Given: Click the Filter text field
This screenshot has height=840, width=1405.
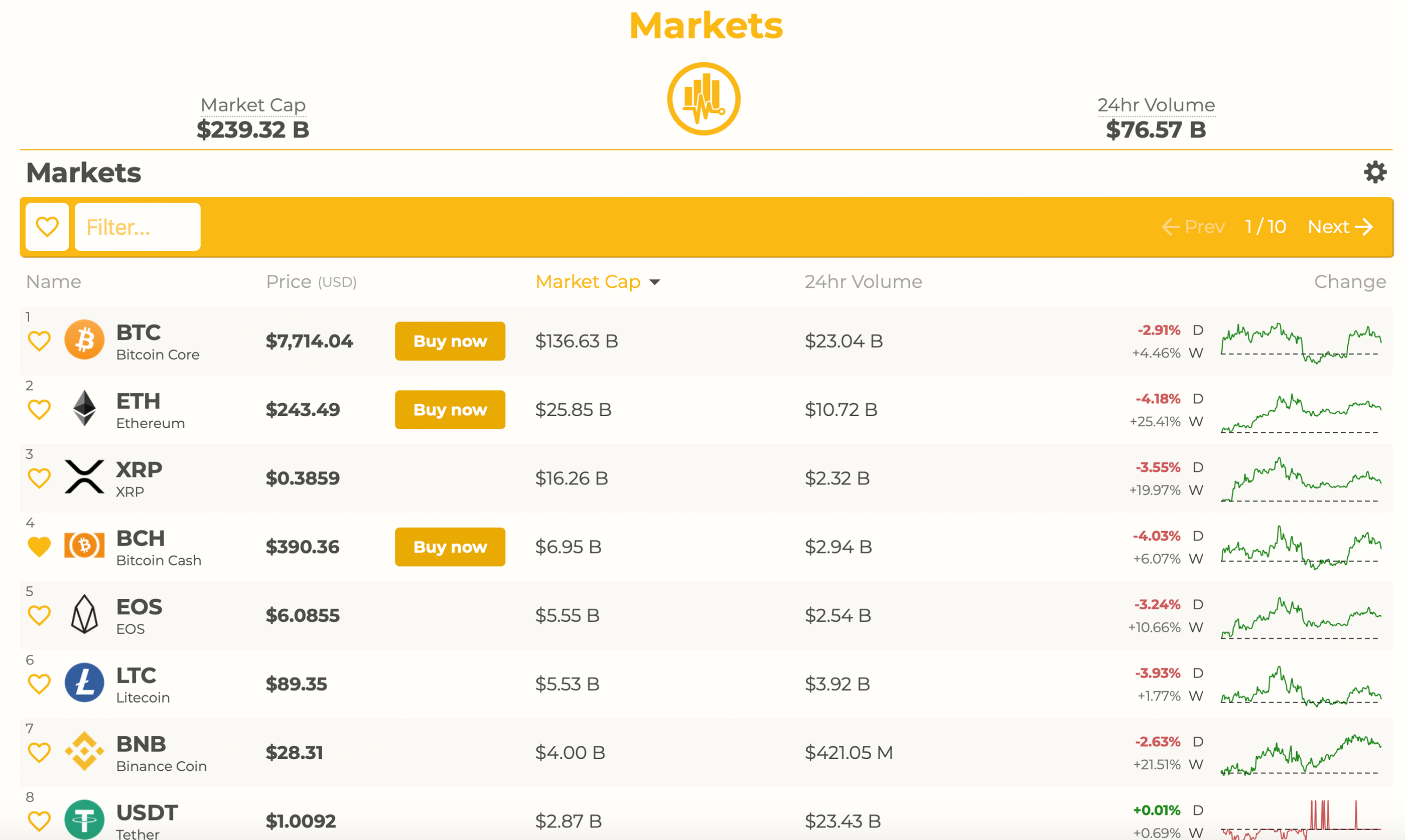Looking at the screenshot, I should coord(137,227).
